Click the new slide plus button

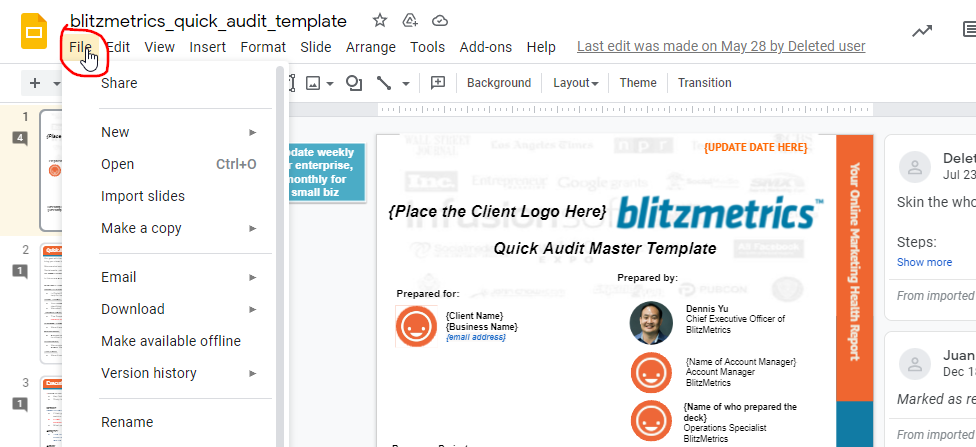35,83
